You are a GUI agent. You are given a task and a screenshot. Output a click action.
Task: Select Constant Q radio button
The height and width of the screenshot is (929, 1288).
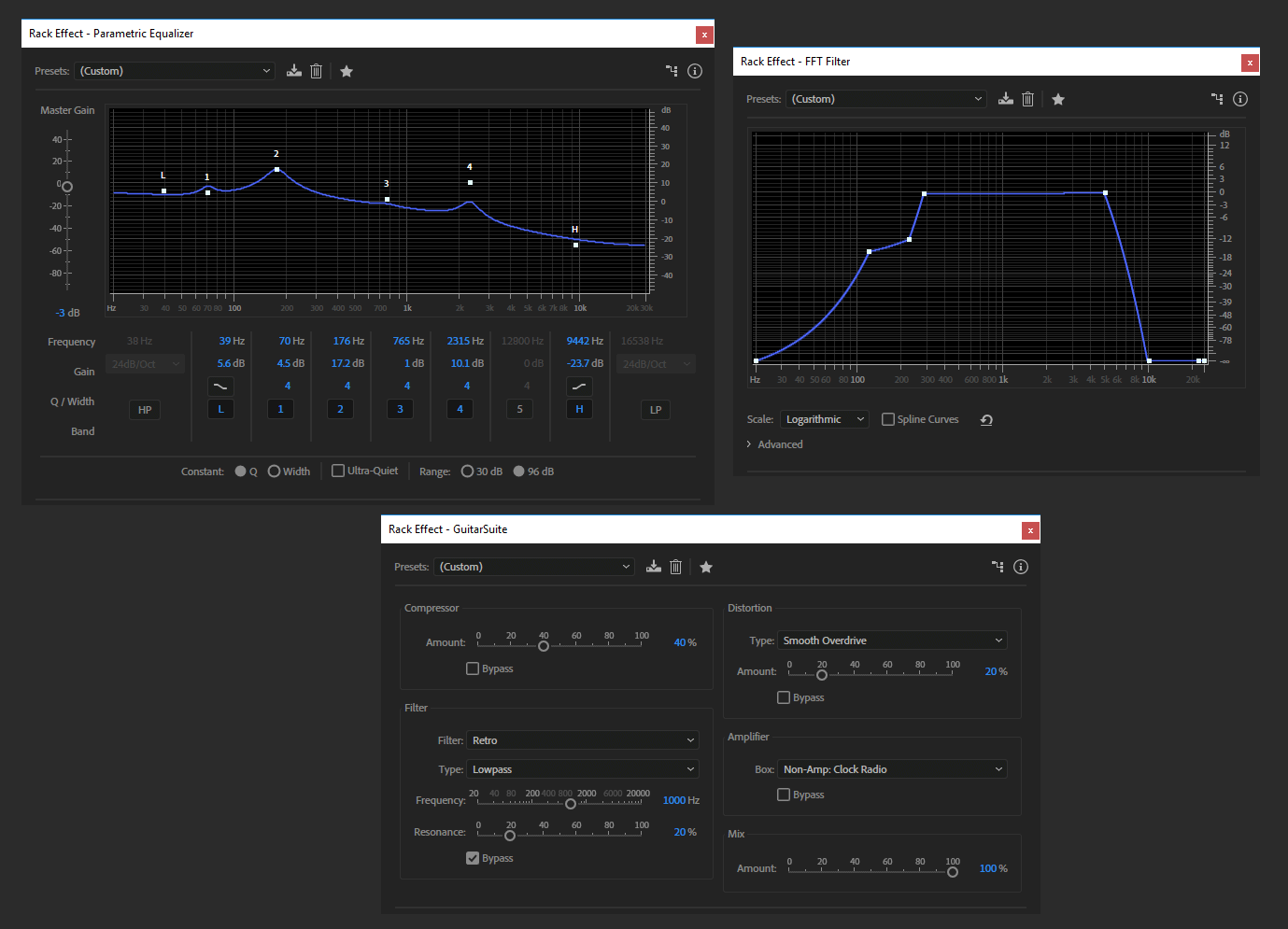pyautogui.click(x=241, y=472)
